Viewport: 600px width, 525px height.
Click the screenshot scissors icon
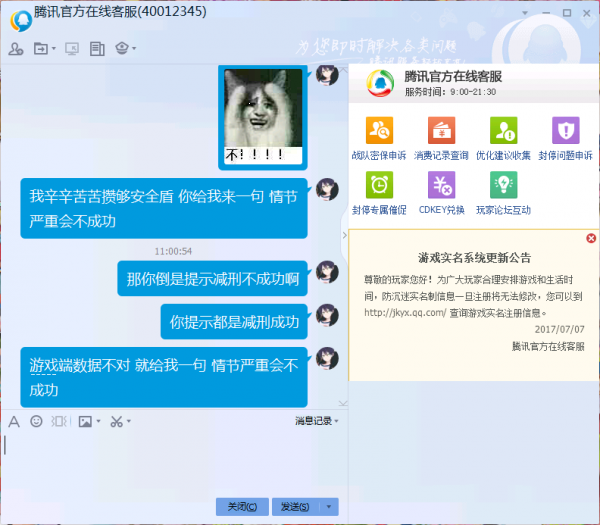tap(116, 421)
